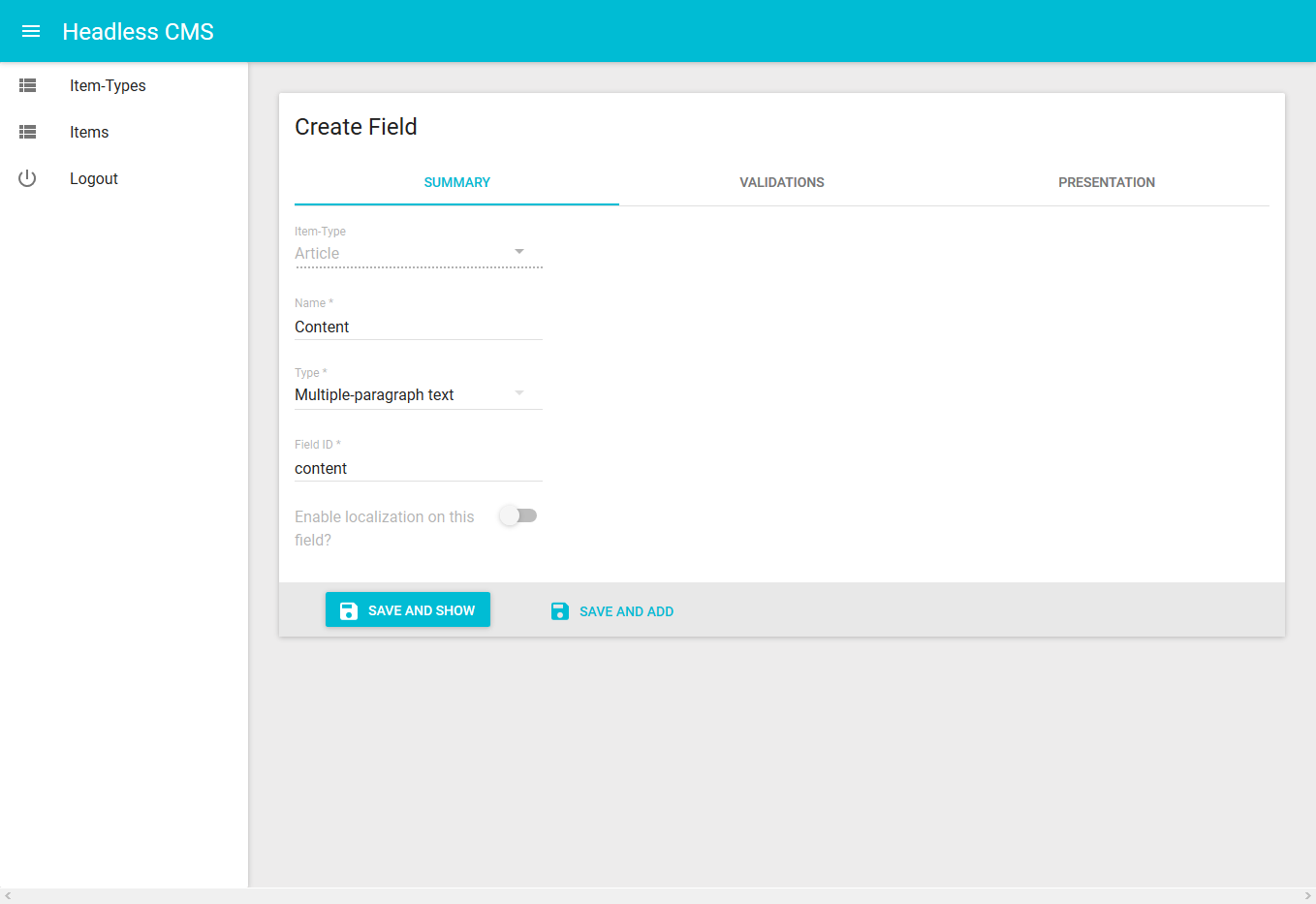Click the Save and Show button
Screen dimensions: 1316x904
click(408, 609)
